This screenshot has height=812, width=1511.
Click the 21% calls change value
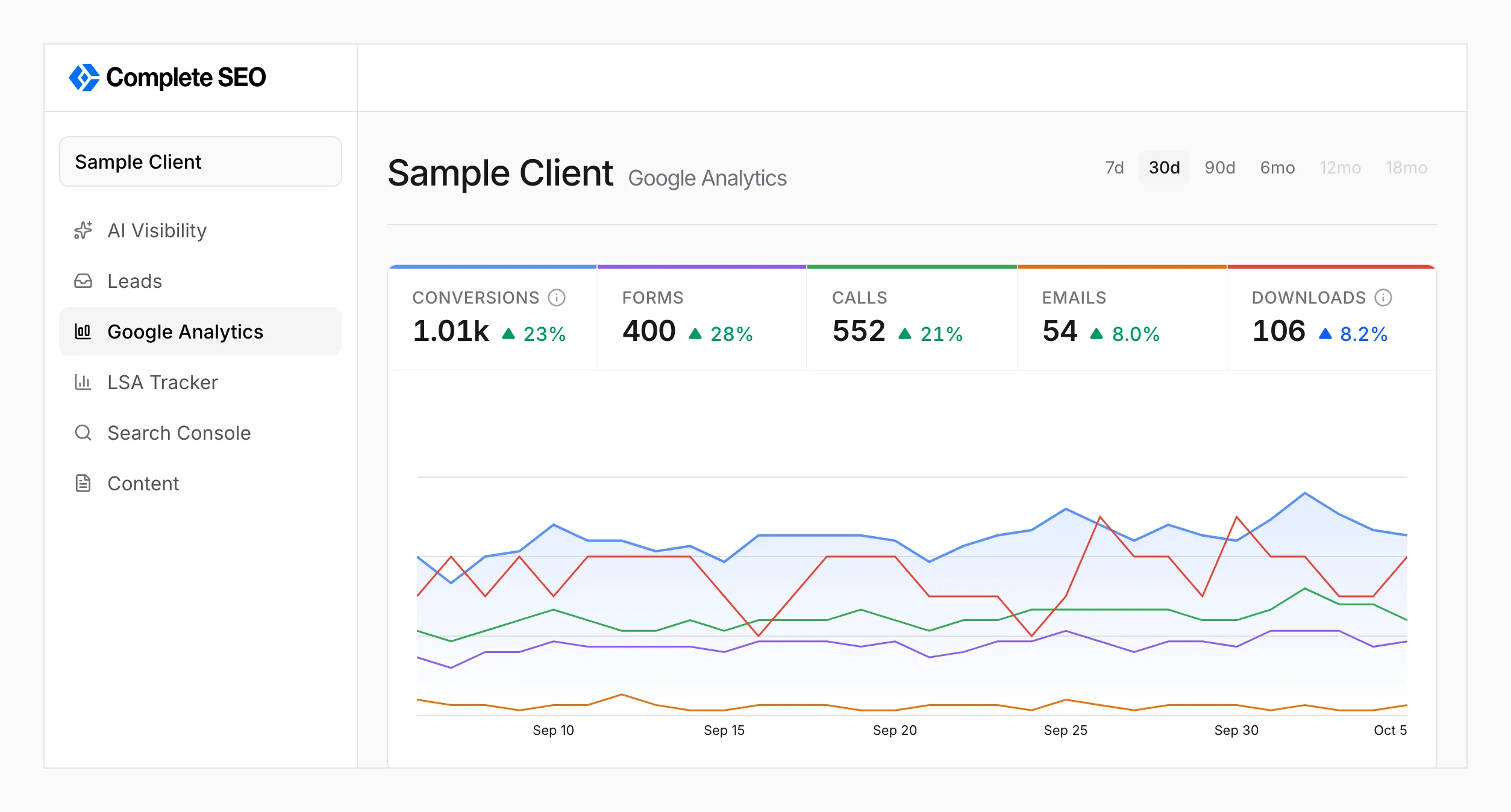pyautogui.click(x=941, y=334)
